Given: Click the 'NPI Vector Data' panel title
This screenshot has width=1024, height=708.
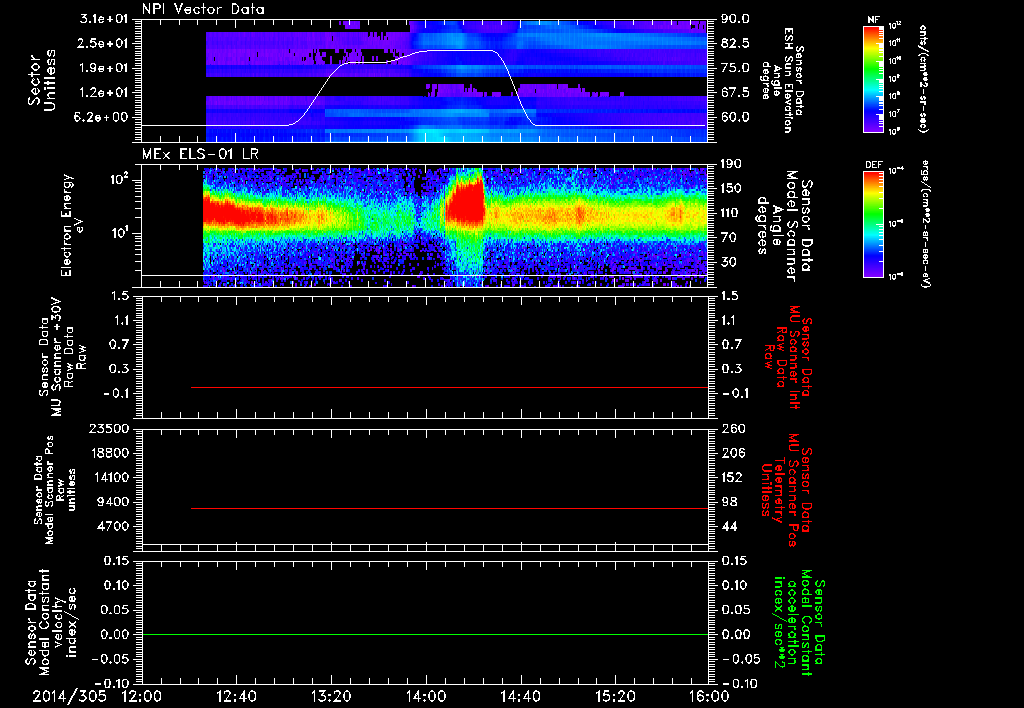Looking at the screenshot, I should point(204,9).
